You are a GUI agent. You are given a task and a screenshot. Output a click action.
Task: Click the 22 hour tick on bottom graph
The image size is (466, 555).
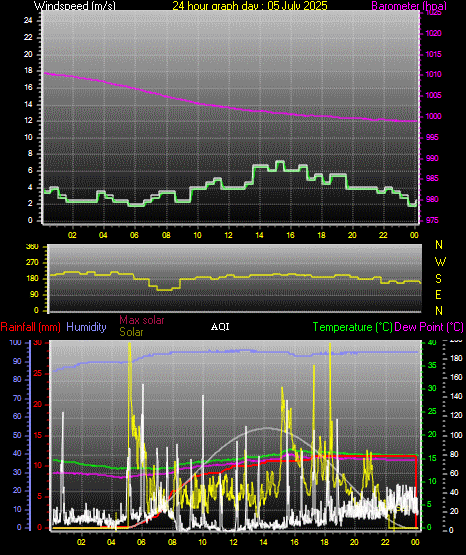pyautogui.click(x=385, y=542)
